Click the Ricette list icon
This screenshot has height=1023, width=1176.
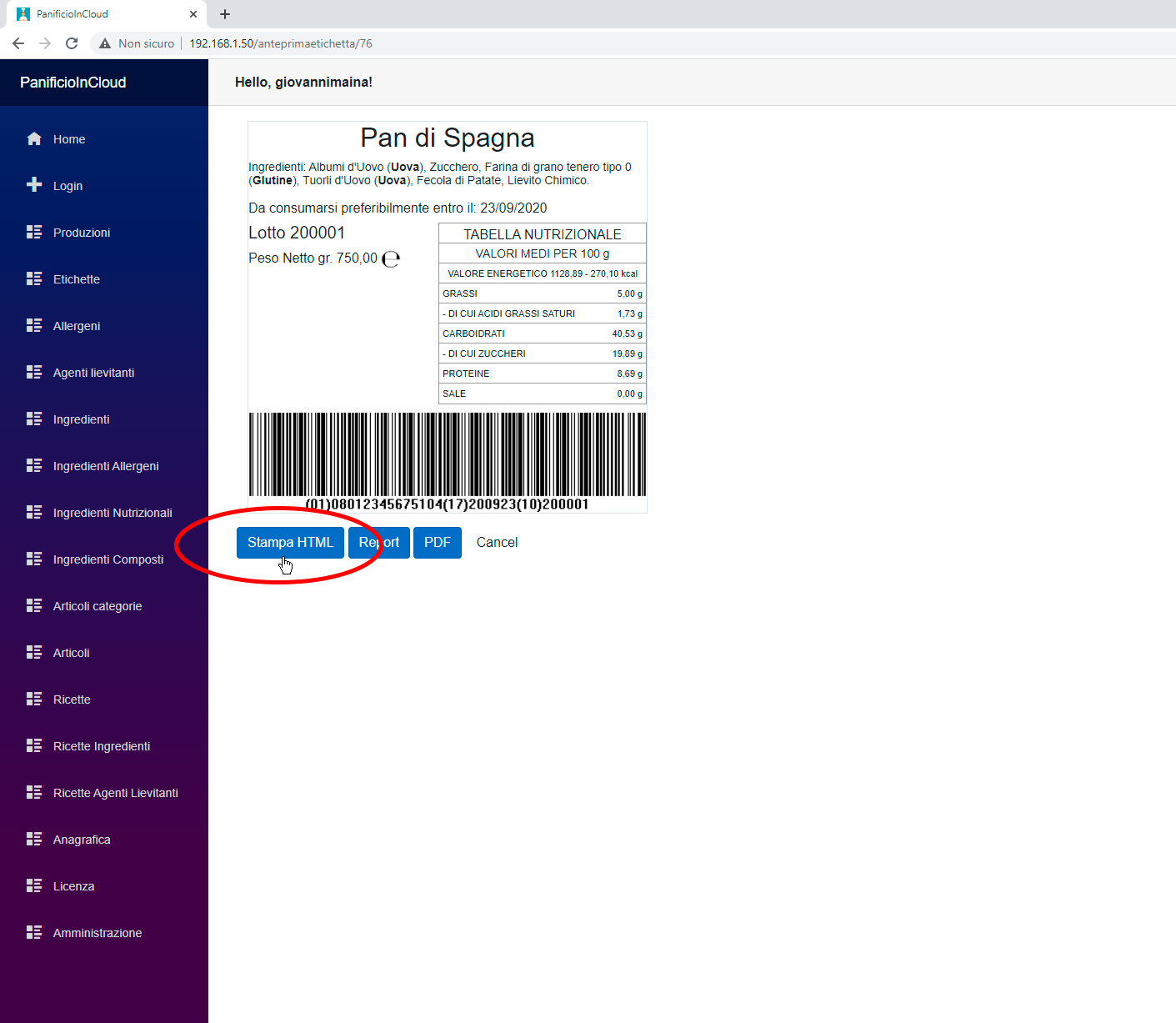pyautogui.click(x=34, y=699)
